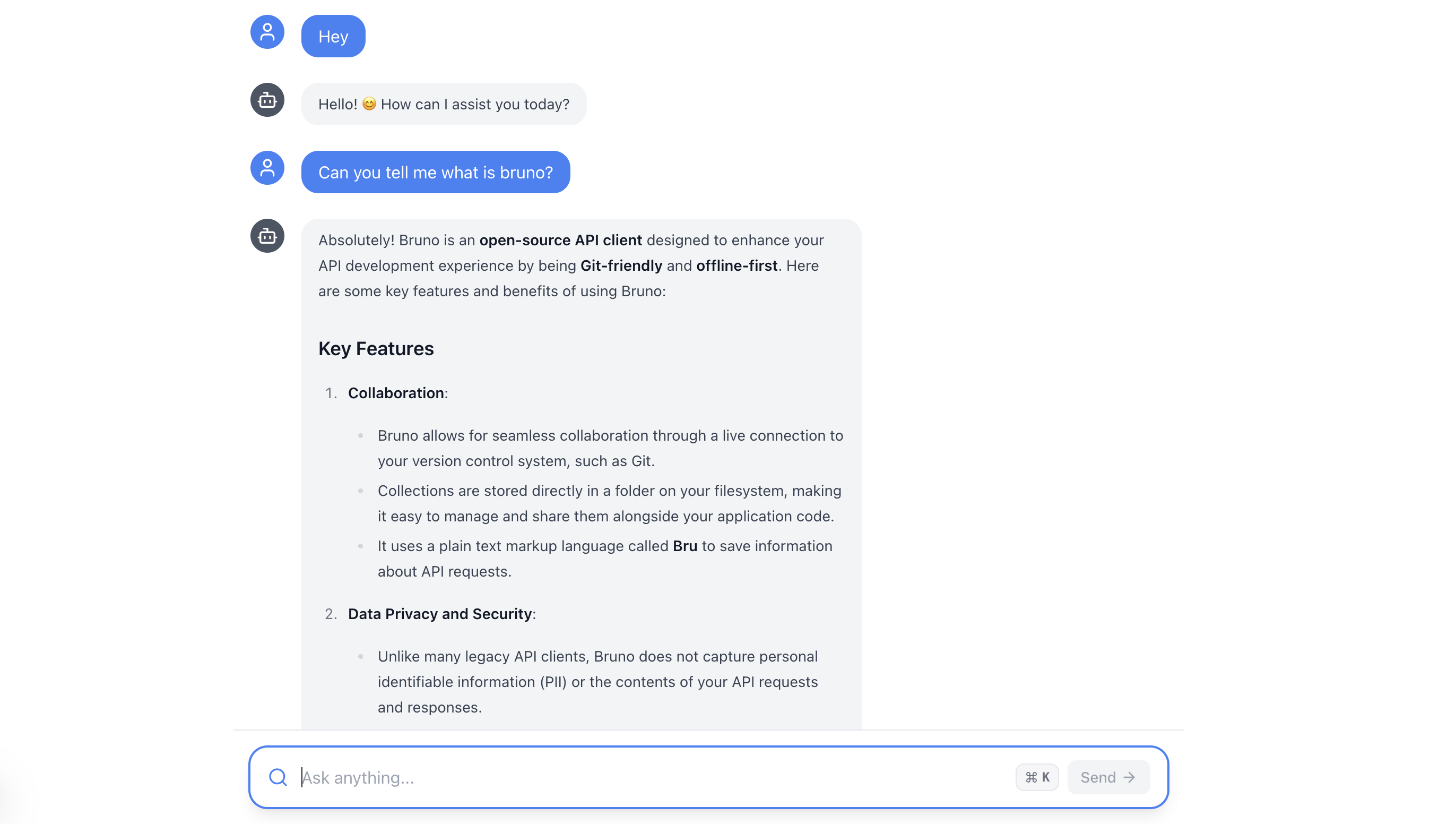Click the bot avatar next to the Hello greeting

pyautogui.click(x=267, y=100)
